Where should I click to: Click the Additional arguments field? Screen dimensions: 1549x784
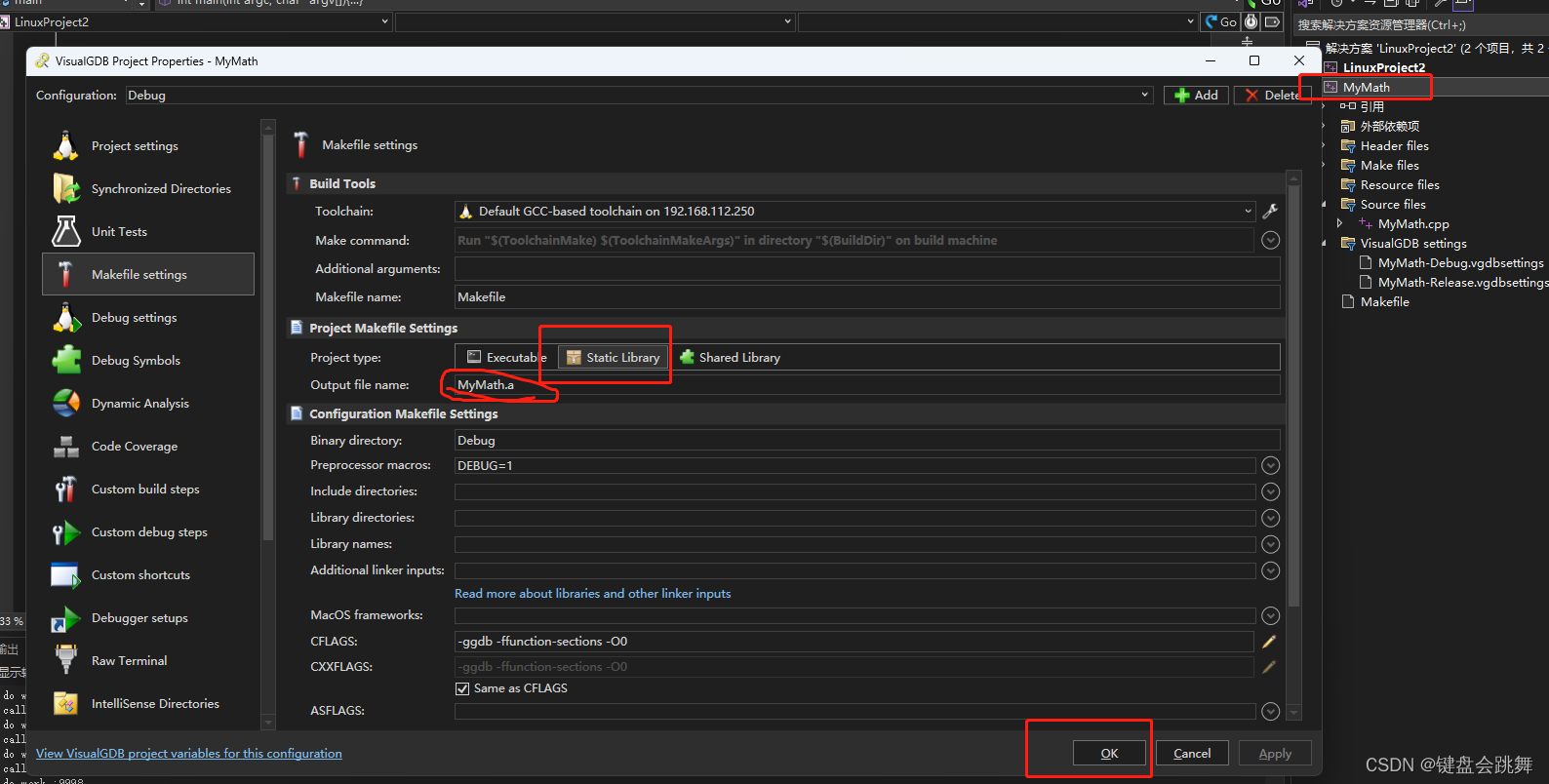(x=867, y=269)
